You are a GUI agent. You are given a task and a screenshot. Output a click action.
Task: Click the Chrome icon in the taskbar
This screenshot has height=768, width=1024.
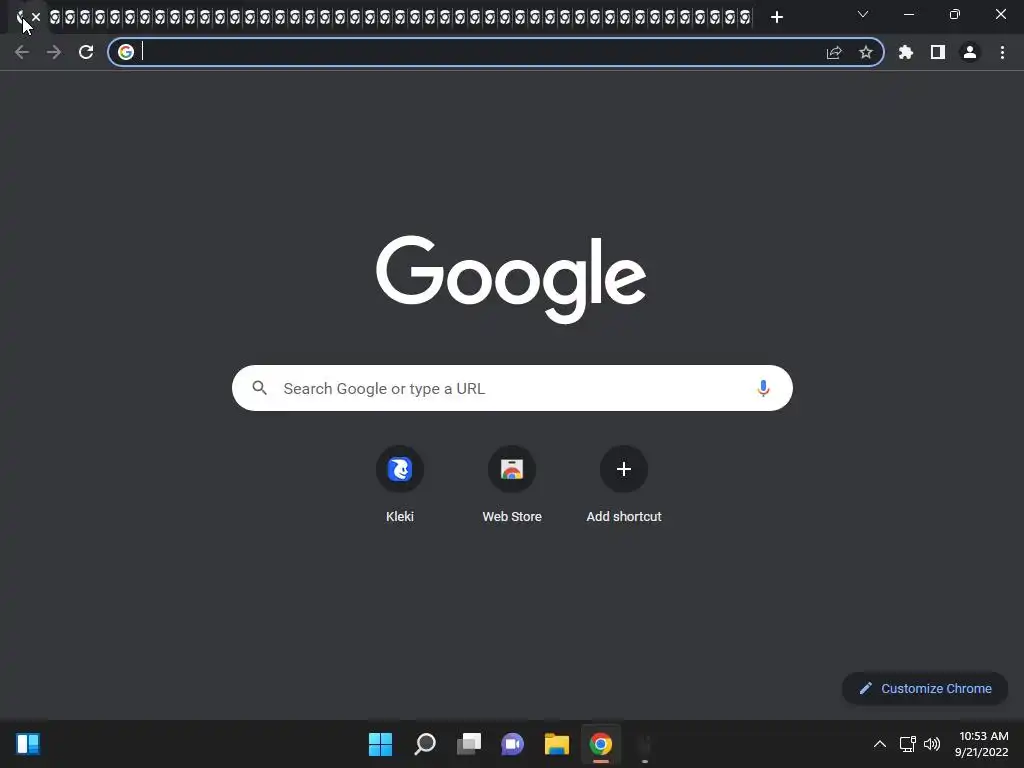pos(601,744)
